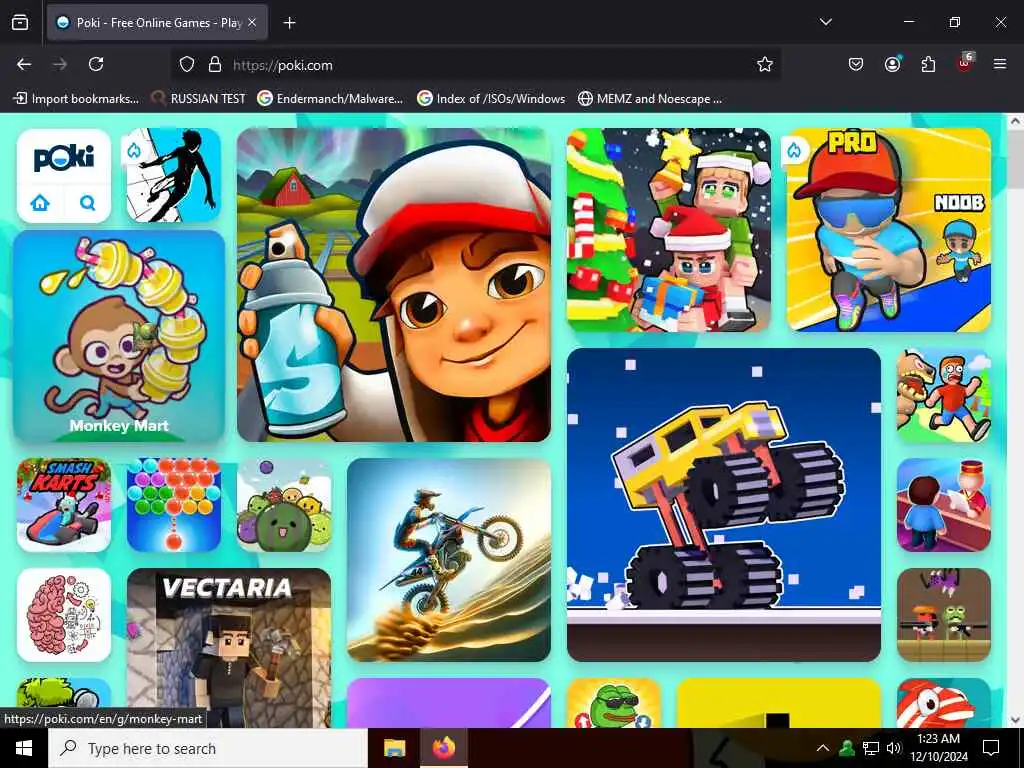The image size is (1024, 768).
Task: Open the notification center icon
Action: tap(991, 748)
